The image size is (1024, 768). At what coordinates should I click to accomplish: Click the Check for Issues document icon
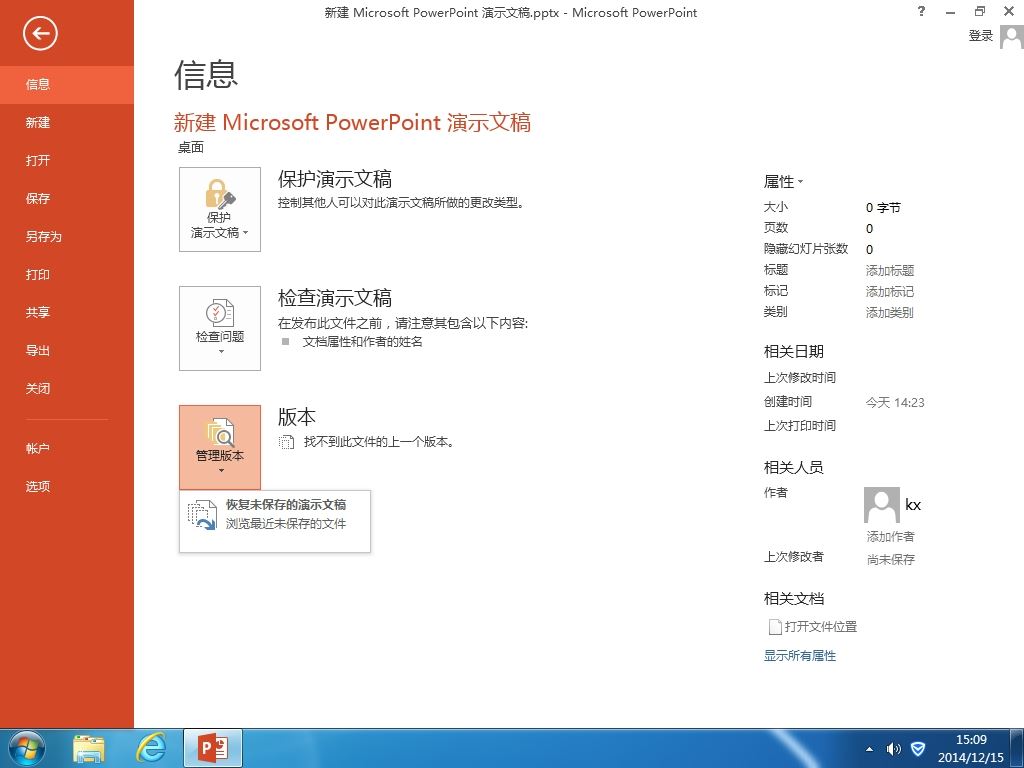220,313
